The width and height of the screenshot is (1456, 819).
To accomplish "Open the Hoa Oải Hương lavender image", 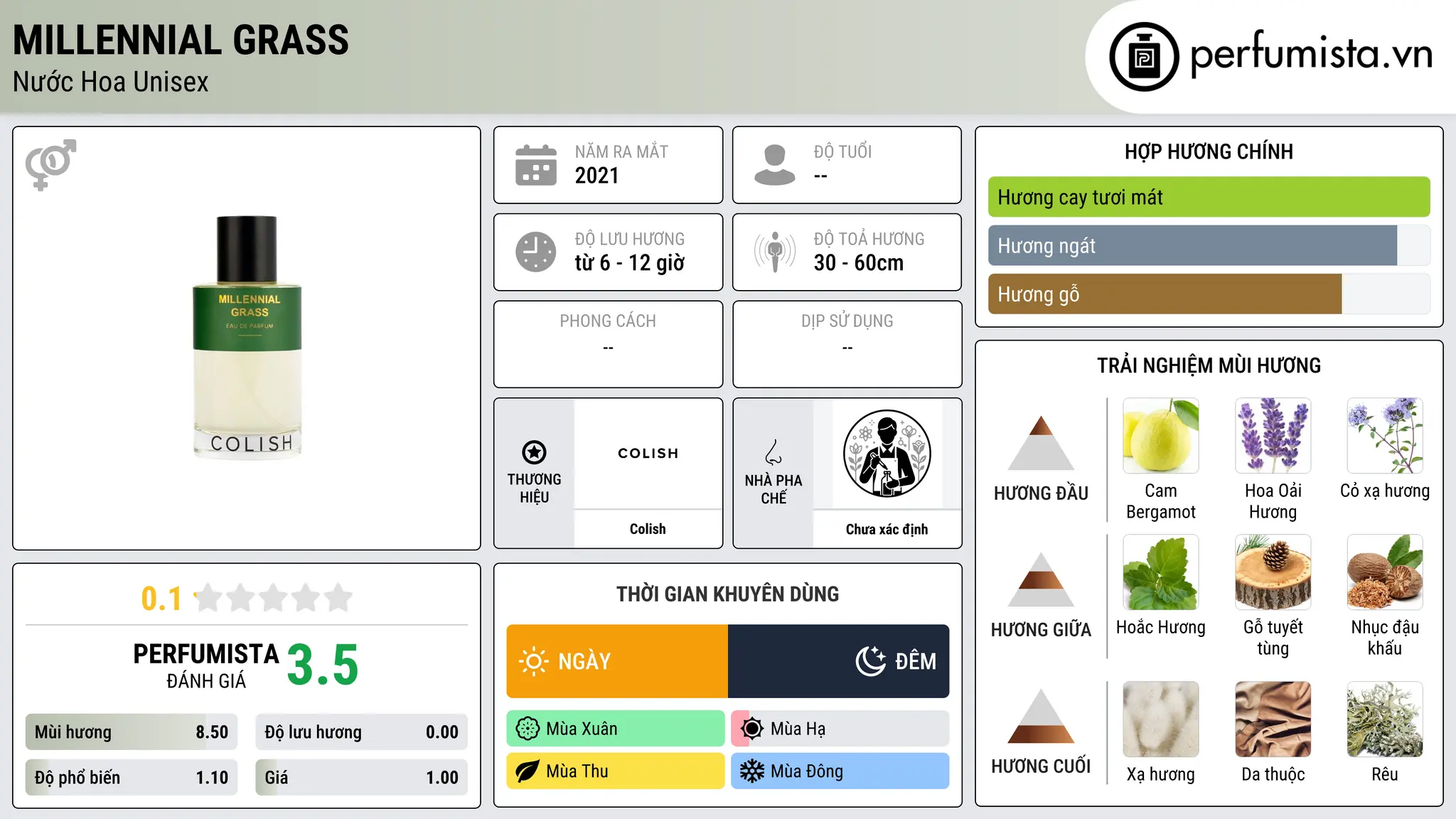I will 1273,436.
